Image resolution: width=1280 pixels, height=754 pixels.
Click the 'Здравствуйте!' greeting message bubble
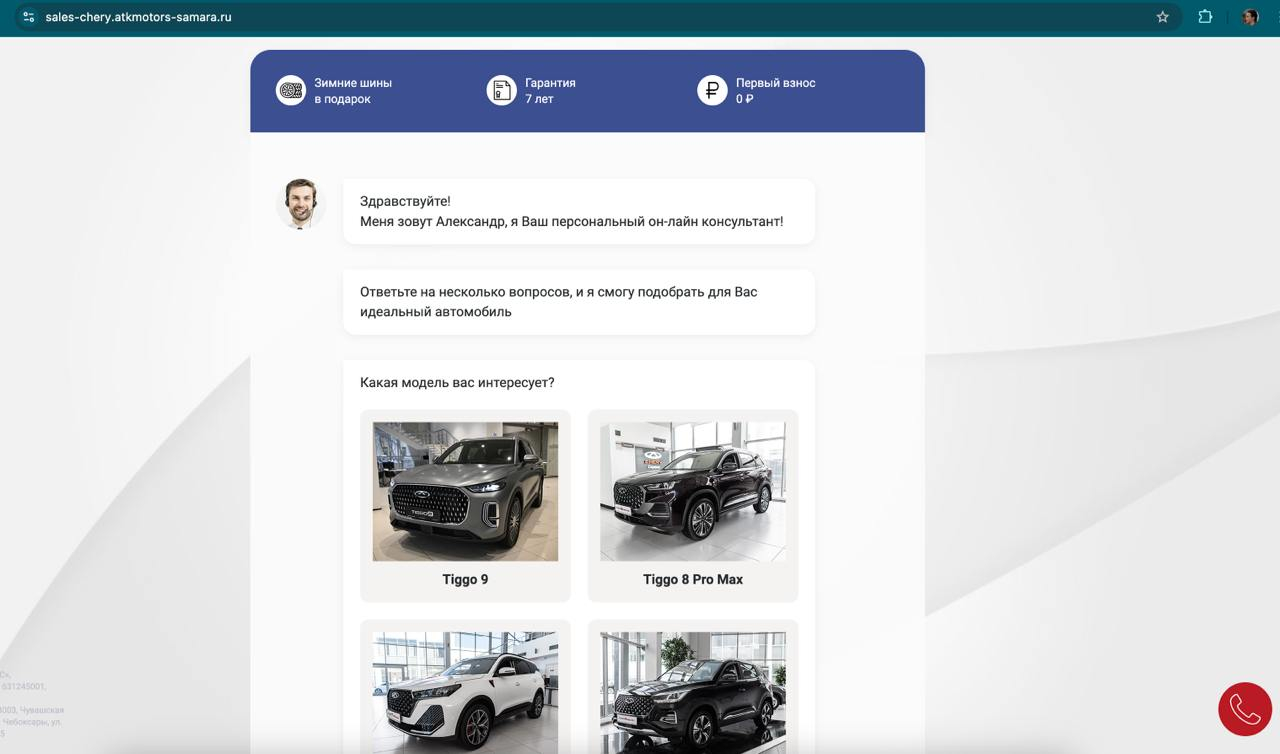point(579,211)
